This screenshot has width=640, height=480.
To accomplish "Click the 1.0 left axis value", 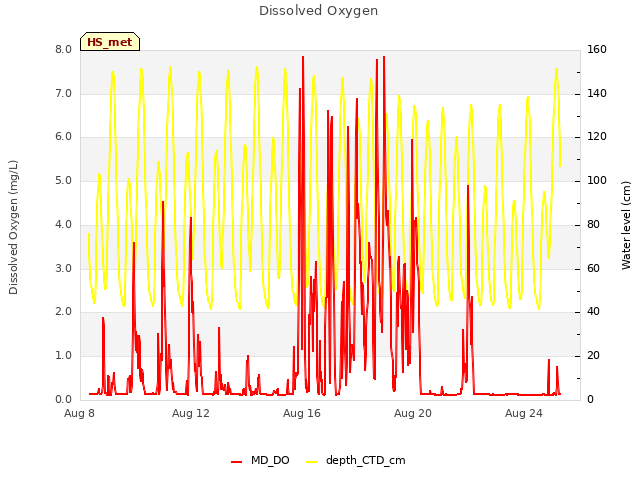I will click(x=64, y=356).
